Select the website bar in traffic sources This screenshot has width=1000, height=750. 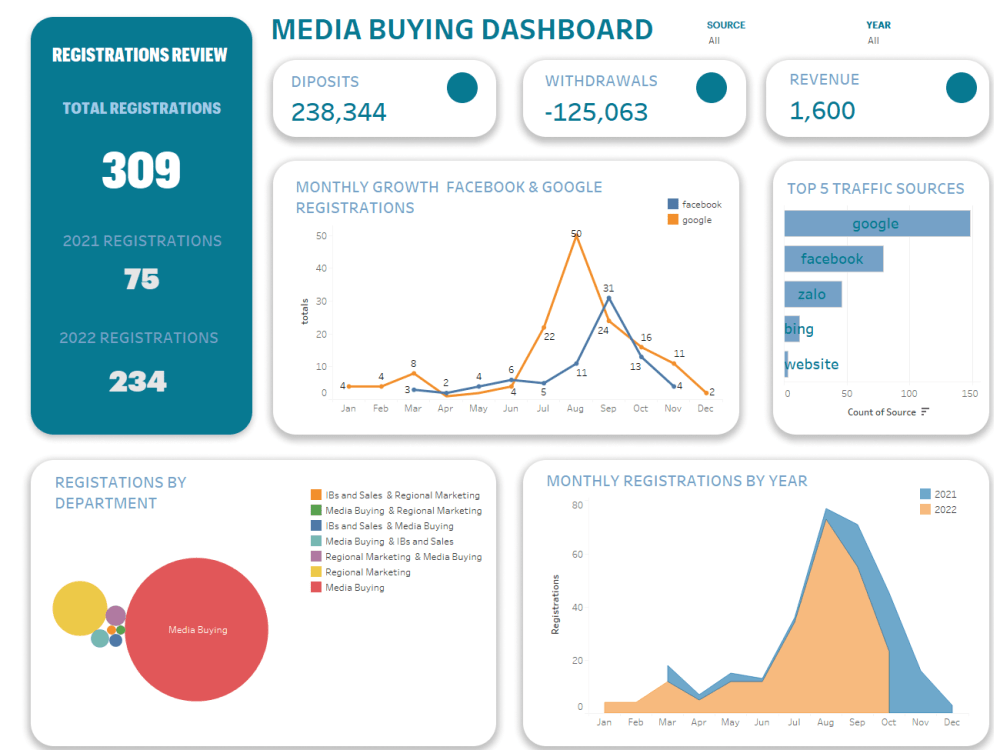point(786,364)
